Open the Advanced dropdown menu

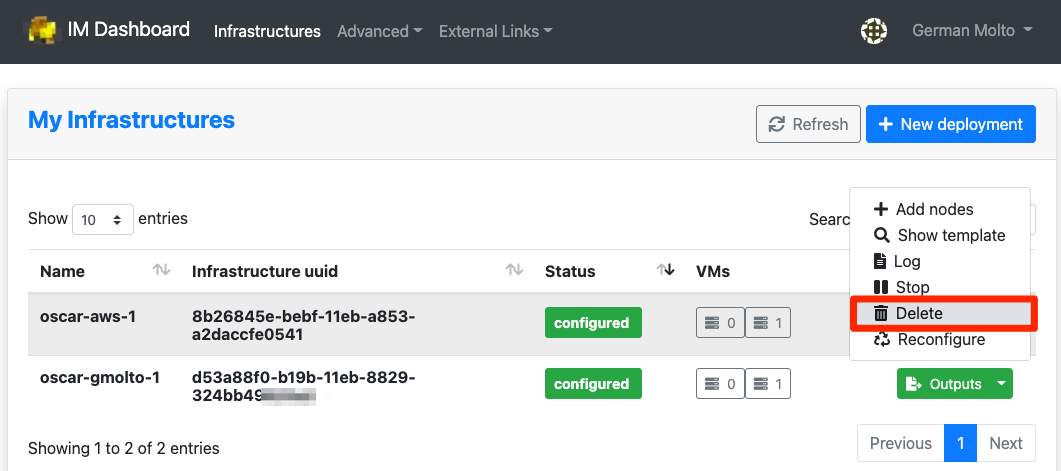click(379, 31)
